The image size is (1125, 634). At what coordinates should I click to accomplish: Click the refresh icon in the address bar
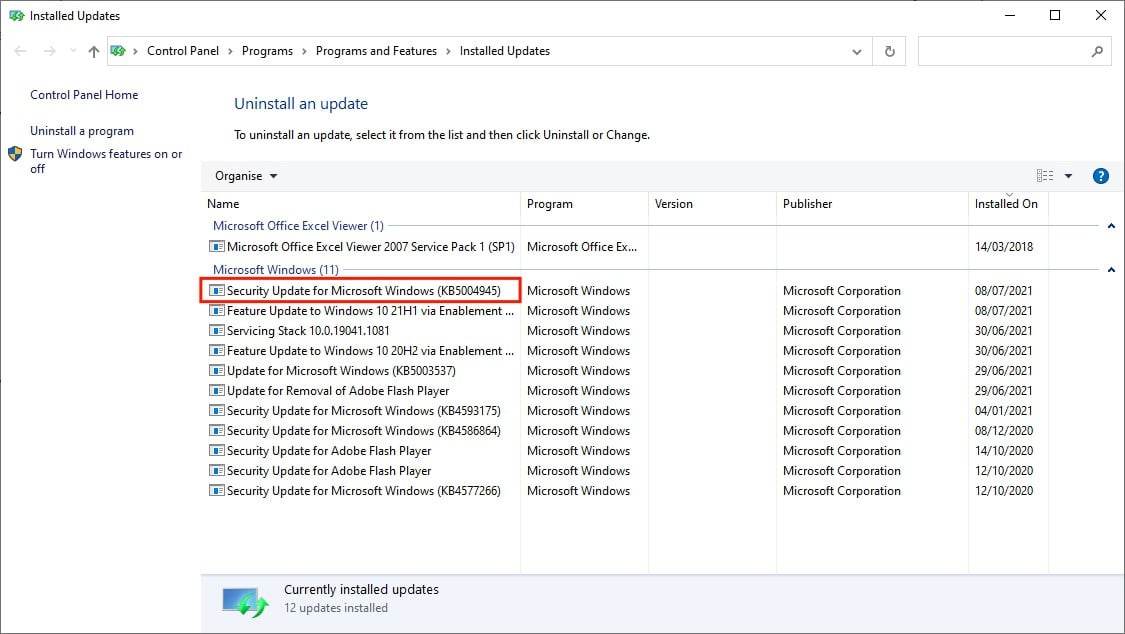coord(889,51)
